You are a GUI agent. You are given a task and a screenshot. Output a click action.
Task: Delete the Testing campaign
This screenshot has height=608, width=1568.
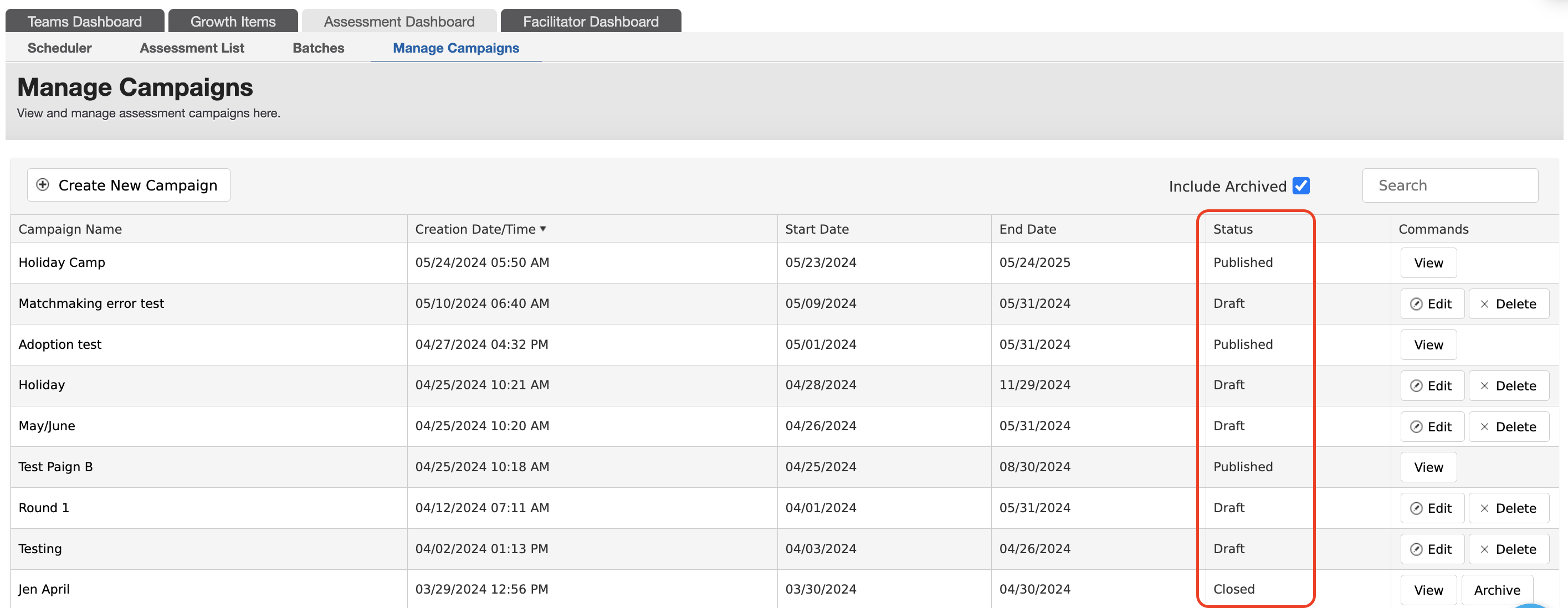(x=1509, y=549)
